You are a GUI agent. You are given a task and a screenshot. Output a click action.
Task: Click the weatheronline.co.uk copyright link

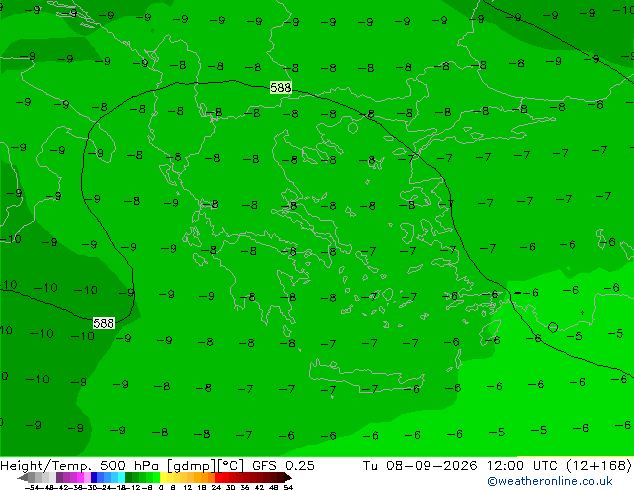(549, 481)
